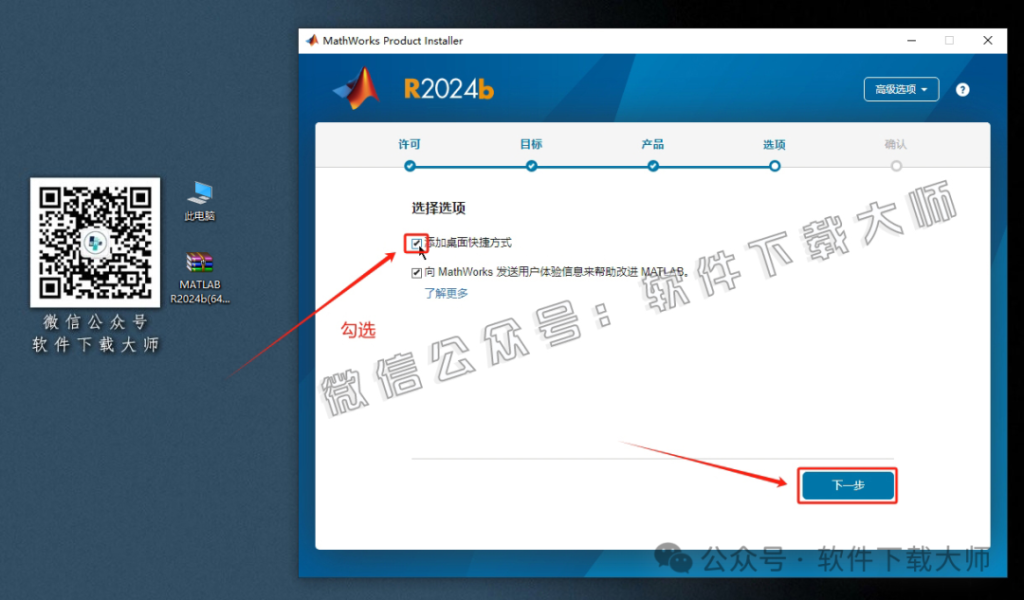Disable sending user experience info to MathWorks
The width and height of the screenshot is (1024, 600).
point(416,272)
